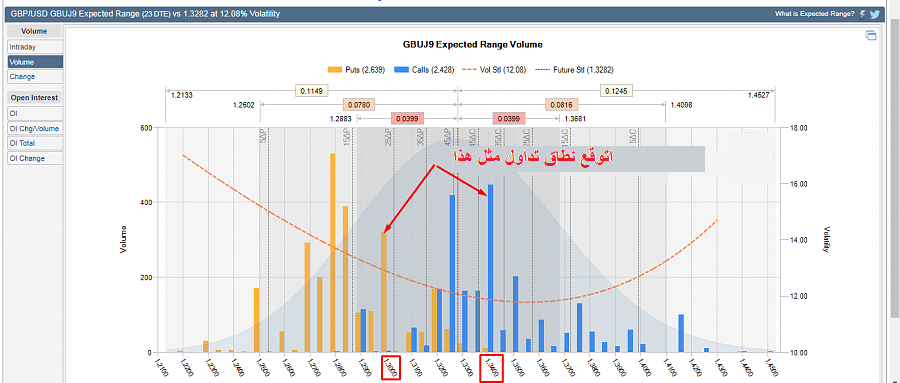This screenshot has width=900, height=383.
Task: Open the OI open interest view
Action: pos(34,114)
